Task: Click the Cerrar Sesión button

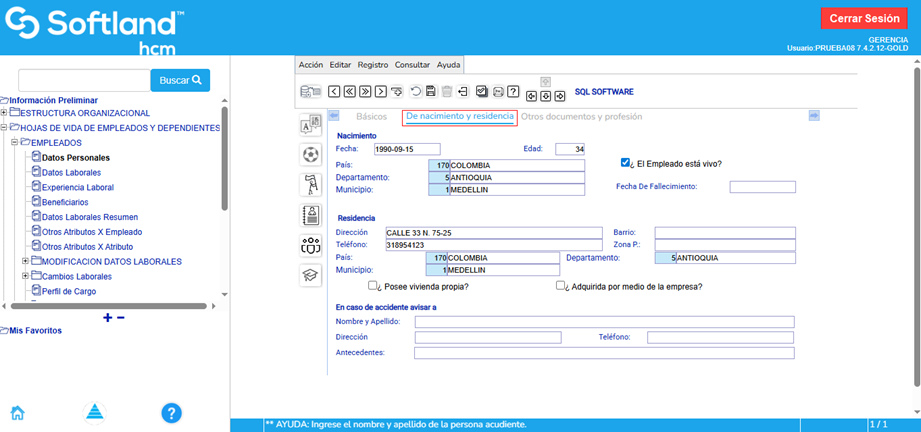Action: [864, 19]
